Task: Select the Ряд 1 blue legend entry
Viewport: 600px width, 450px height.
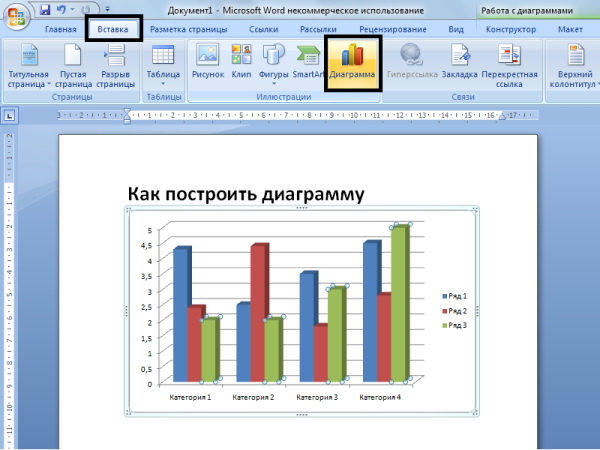Action: (x=458, y=297)
